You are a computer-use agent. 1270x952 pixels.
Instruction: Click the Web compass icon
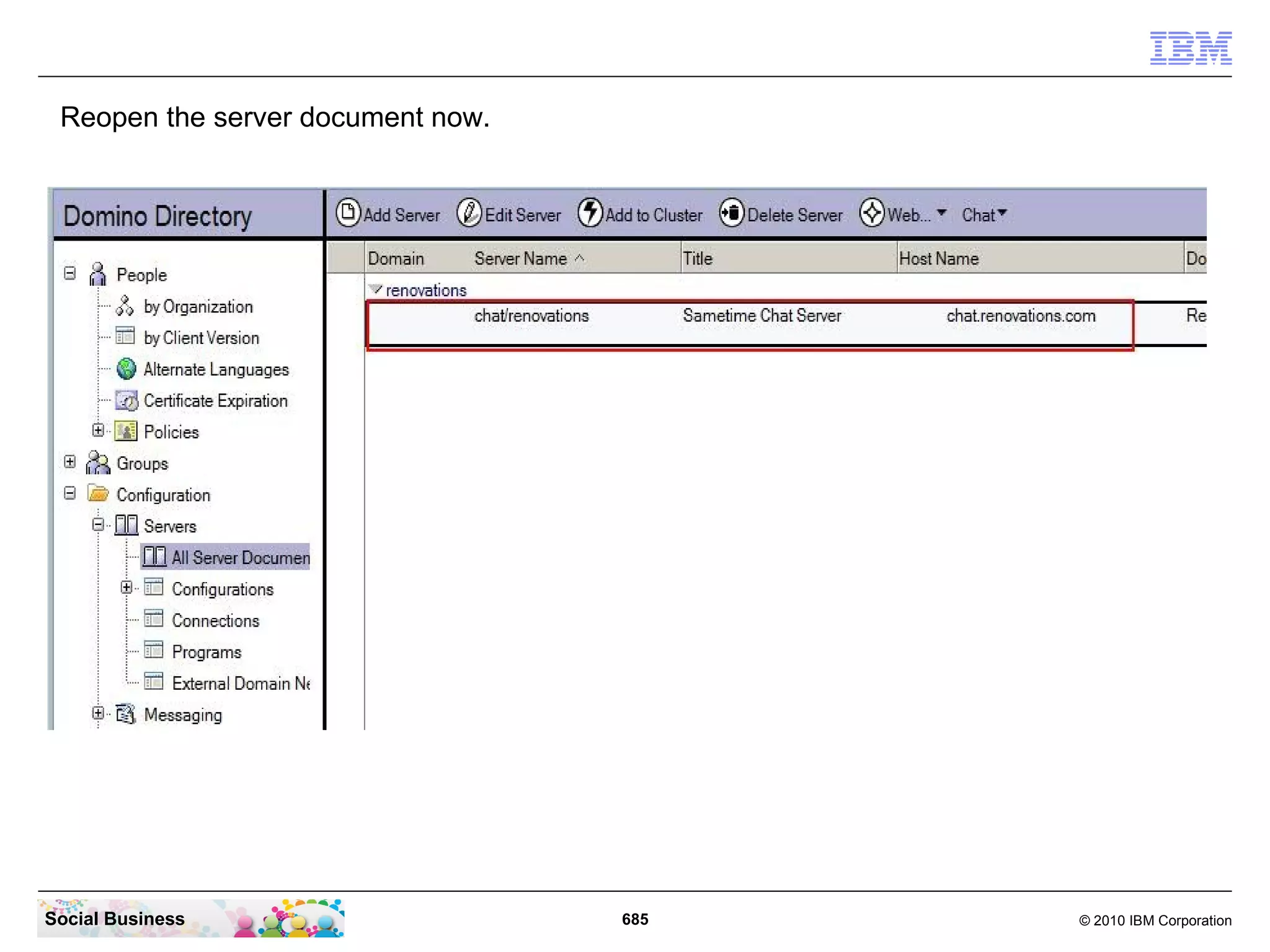coord(872,213)
